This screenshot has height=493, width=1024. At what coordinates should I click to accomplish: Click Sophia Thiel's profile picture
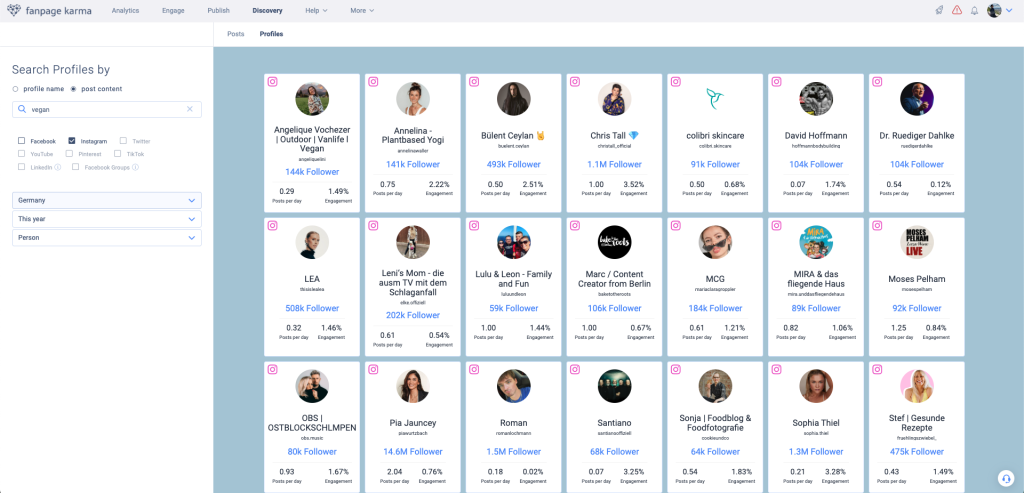816,386
